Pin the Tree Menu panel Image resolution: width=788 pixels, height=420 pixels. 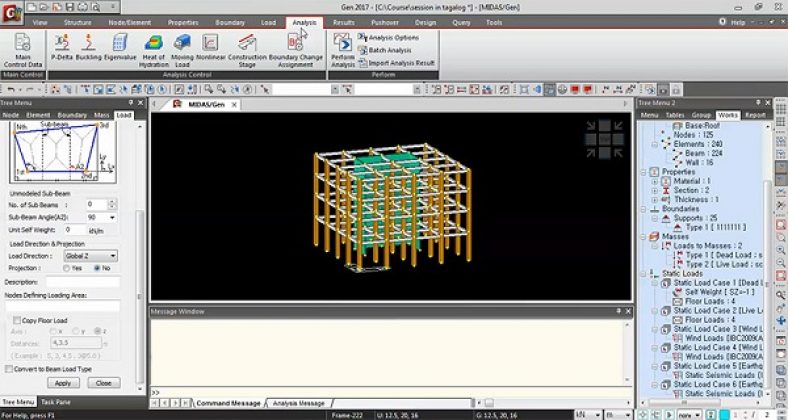[x=131, y=102]
